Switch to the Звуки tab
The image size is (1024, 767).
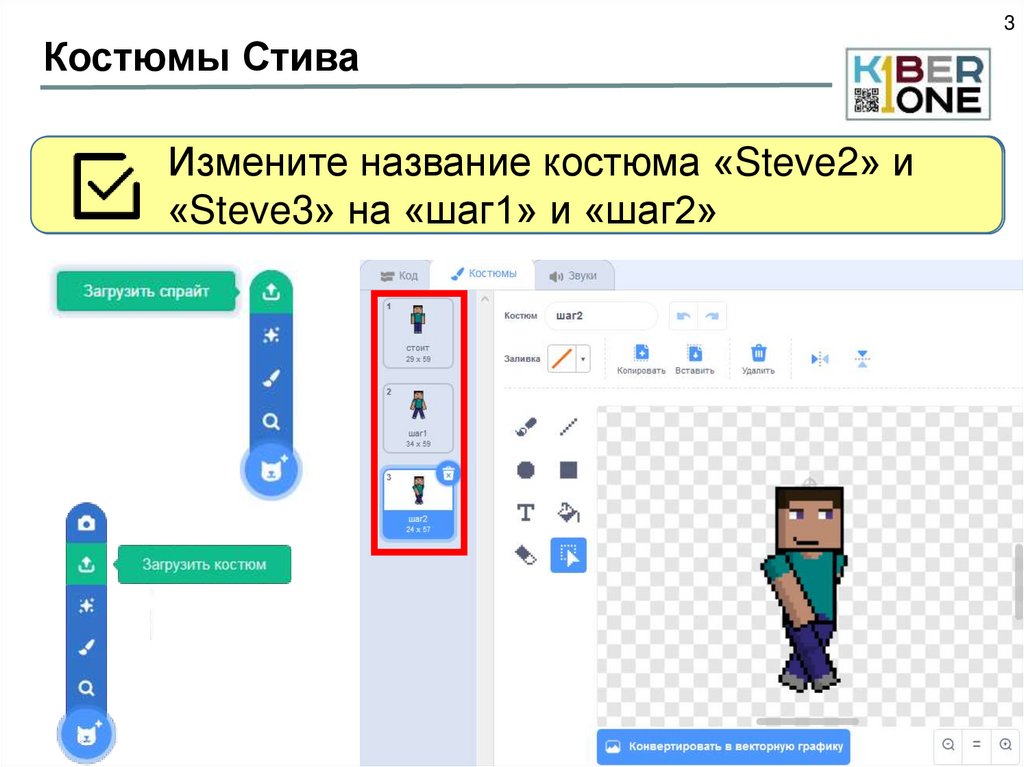click(577, 275)
